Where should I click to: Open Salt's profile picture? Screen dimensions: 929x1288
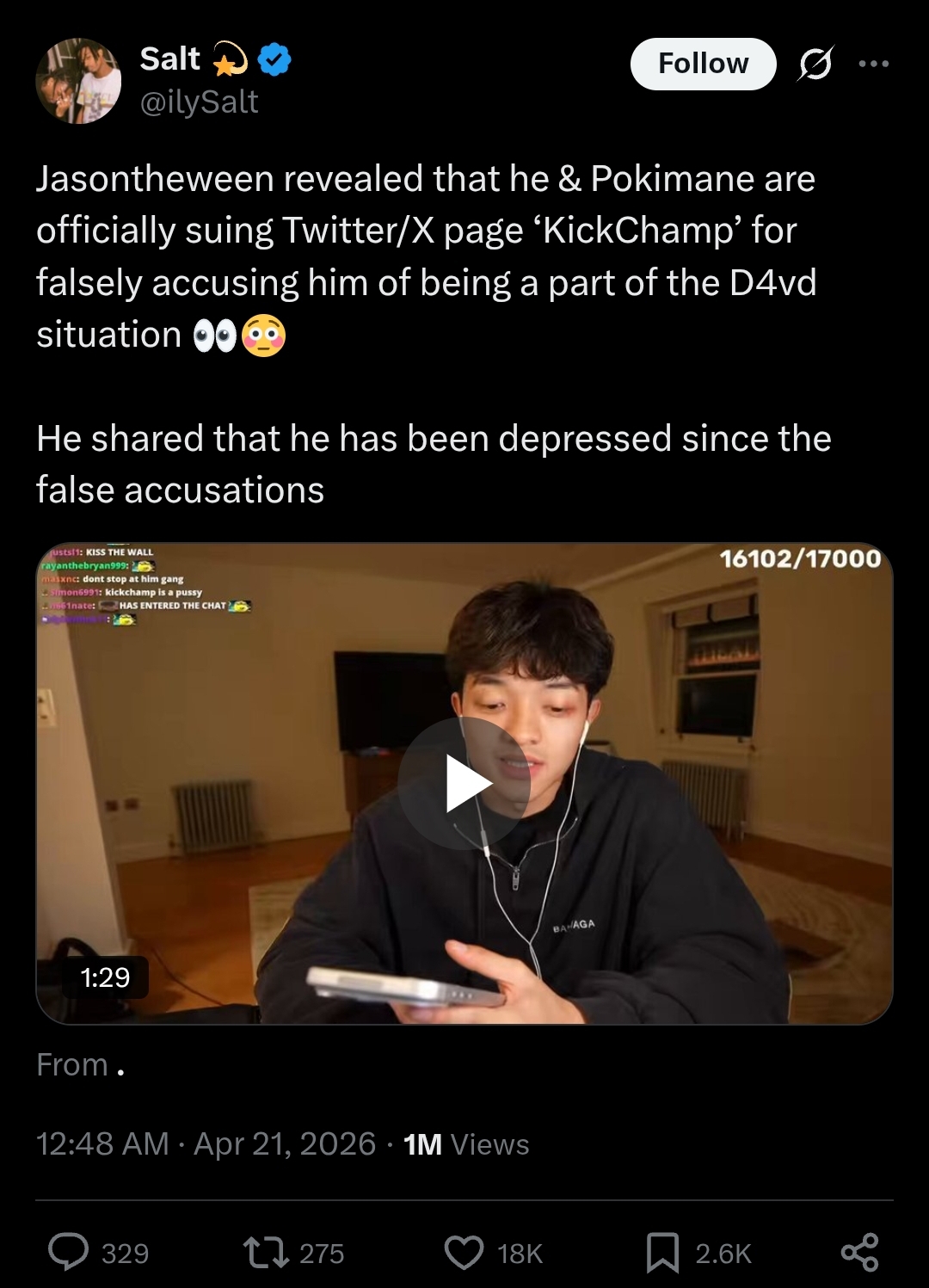78,81
